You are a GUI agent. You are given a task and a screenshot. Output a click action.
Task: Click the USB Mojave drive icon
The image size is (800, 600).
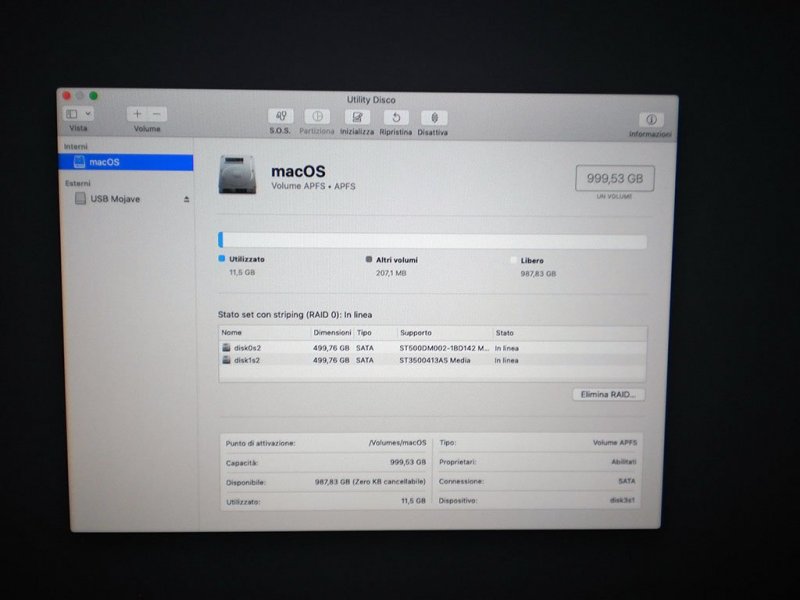pyautogui.click(x=80, y=198)
